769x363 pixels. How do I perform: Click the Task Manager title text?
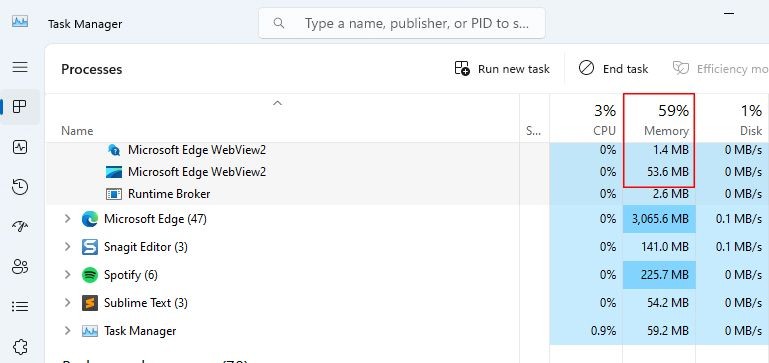click(85, 24)
